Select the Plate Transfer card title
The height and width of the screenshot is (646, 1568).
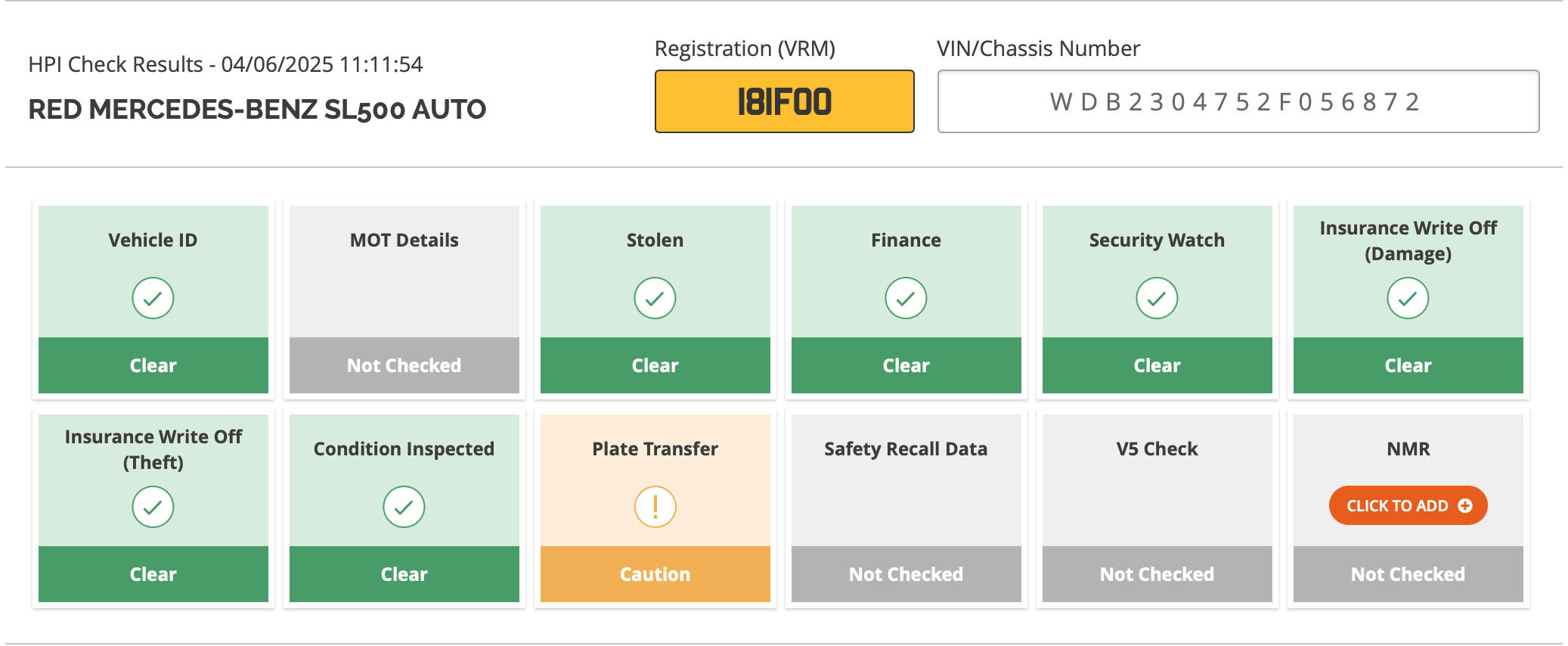point(655,449)
